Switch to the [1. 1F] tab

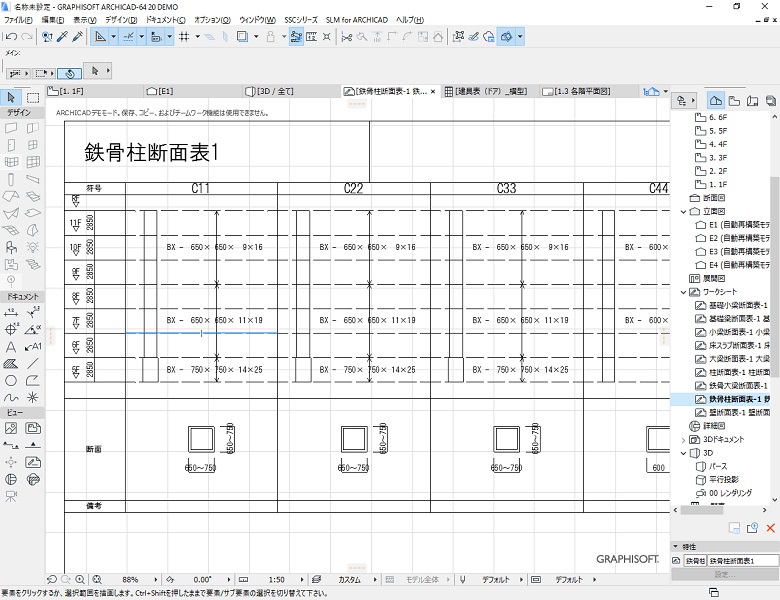click(x=95, y=91)
